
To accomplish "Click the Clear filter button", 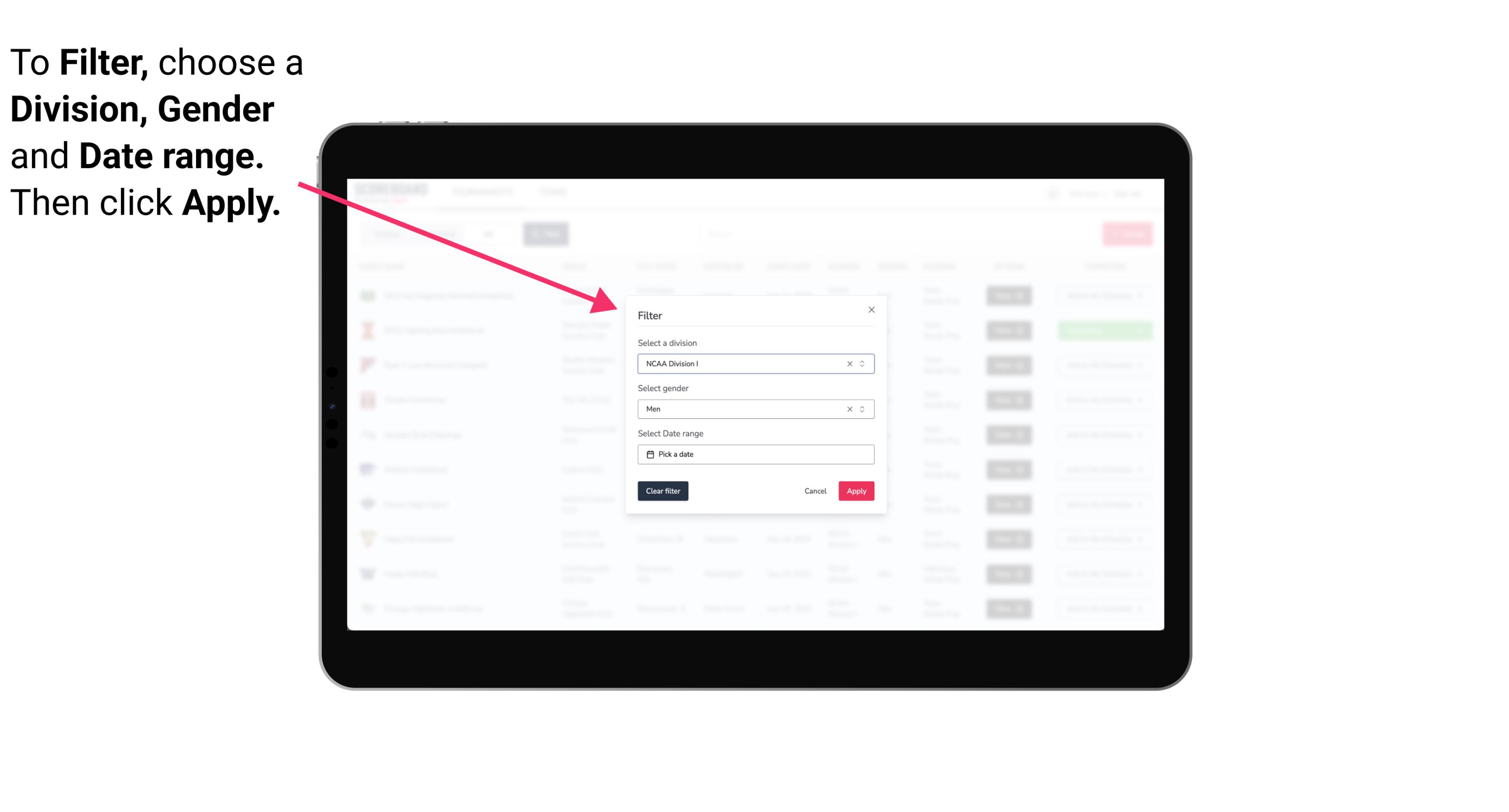I will [x=663, y=491].
